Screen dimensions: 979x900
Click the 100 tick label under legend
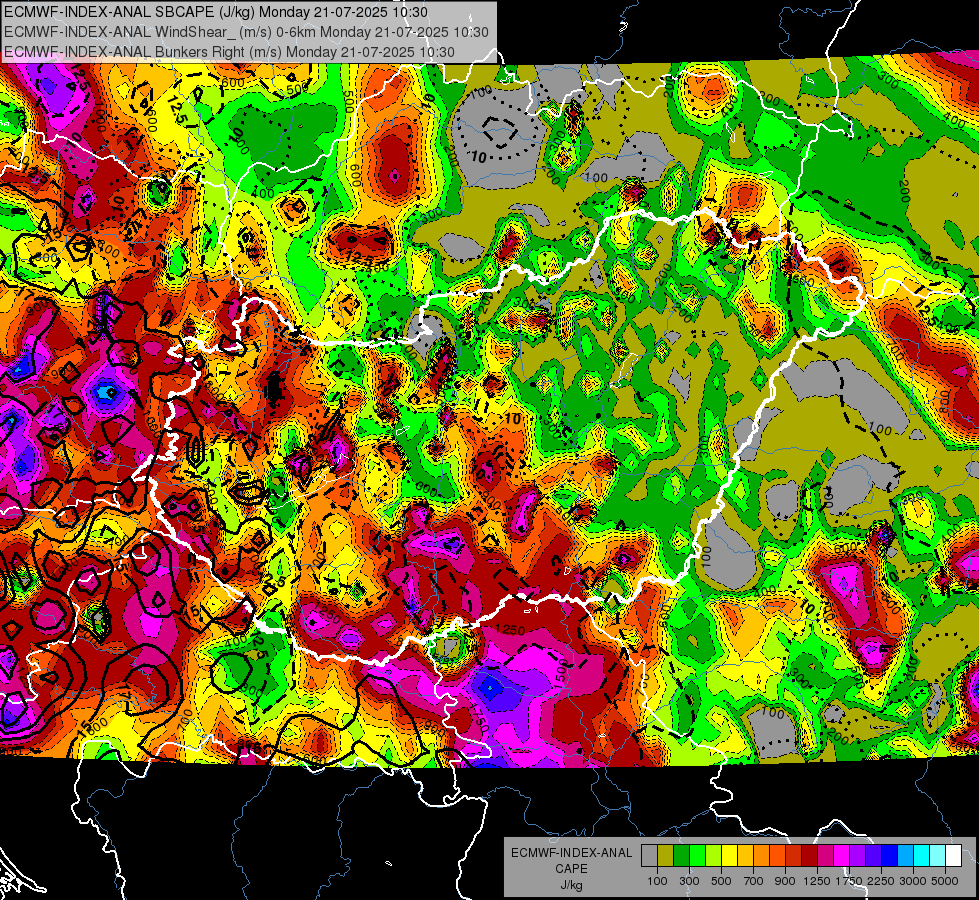(x=657, y=881)
